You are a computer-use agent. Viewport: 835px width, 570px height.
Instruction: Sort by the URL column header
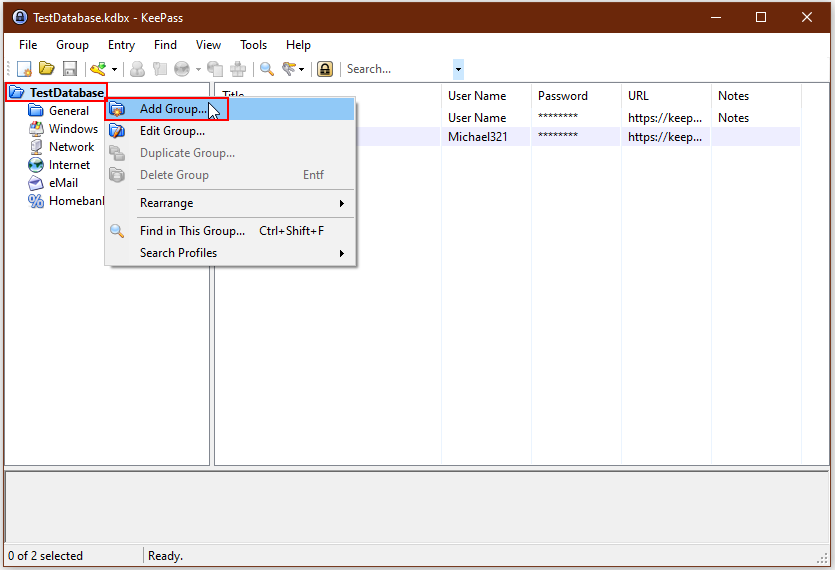pos(666,96)
